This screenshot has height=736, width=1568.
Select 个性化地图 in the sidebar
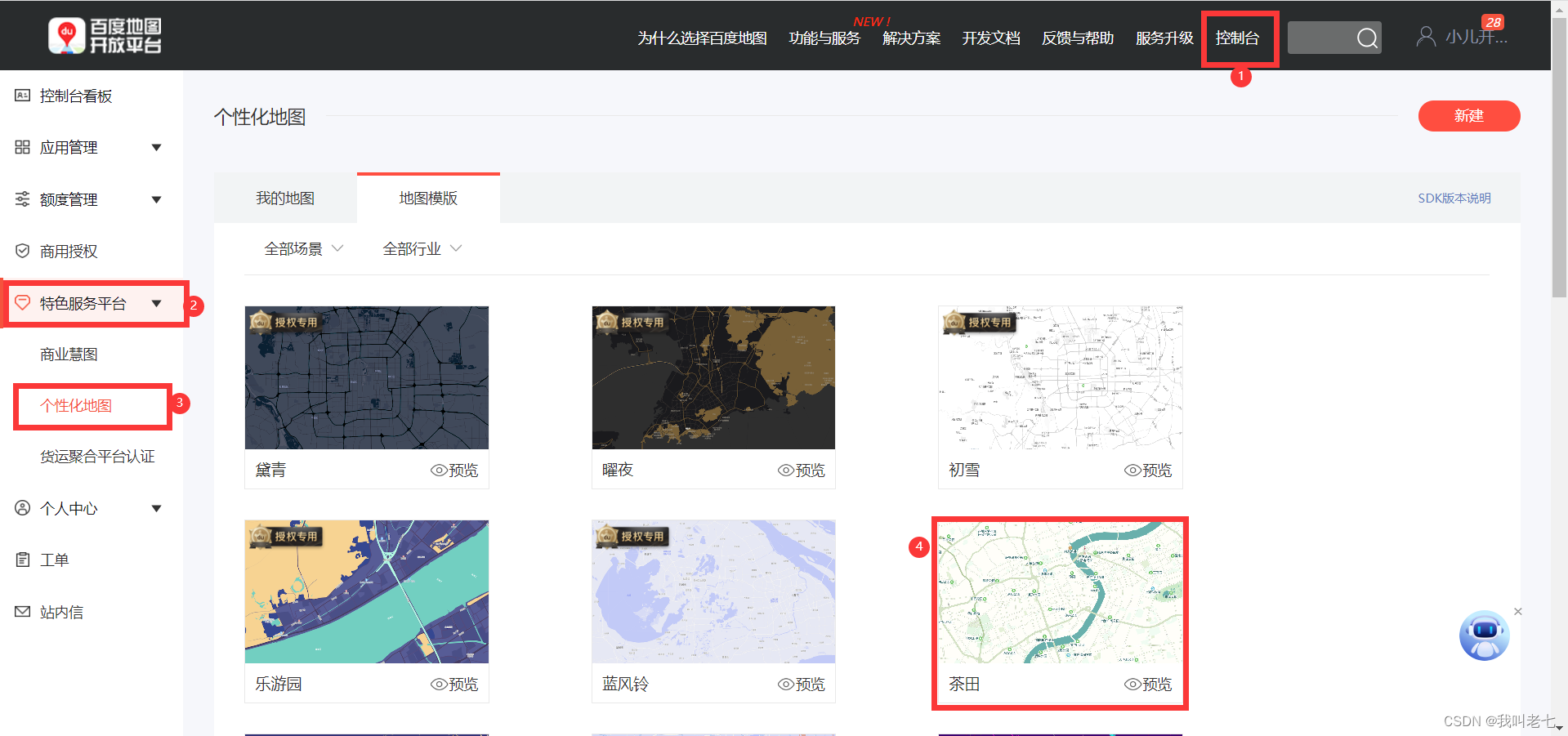76,405
